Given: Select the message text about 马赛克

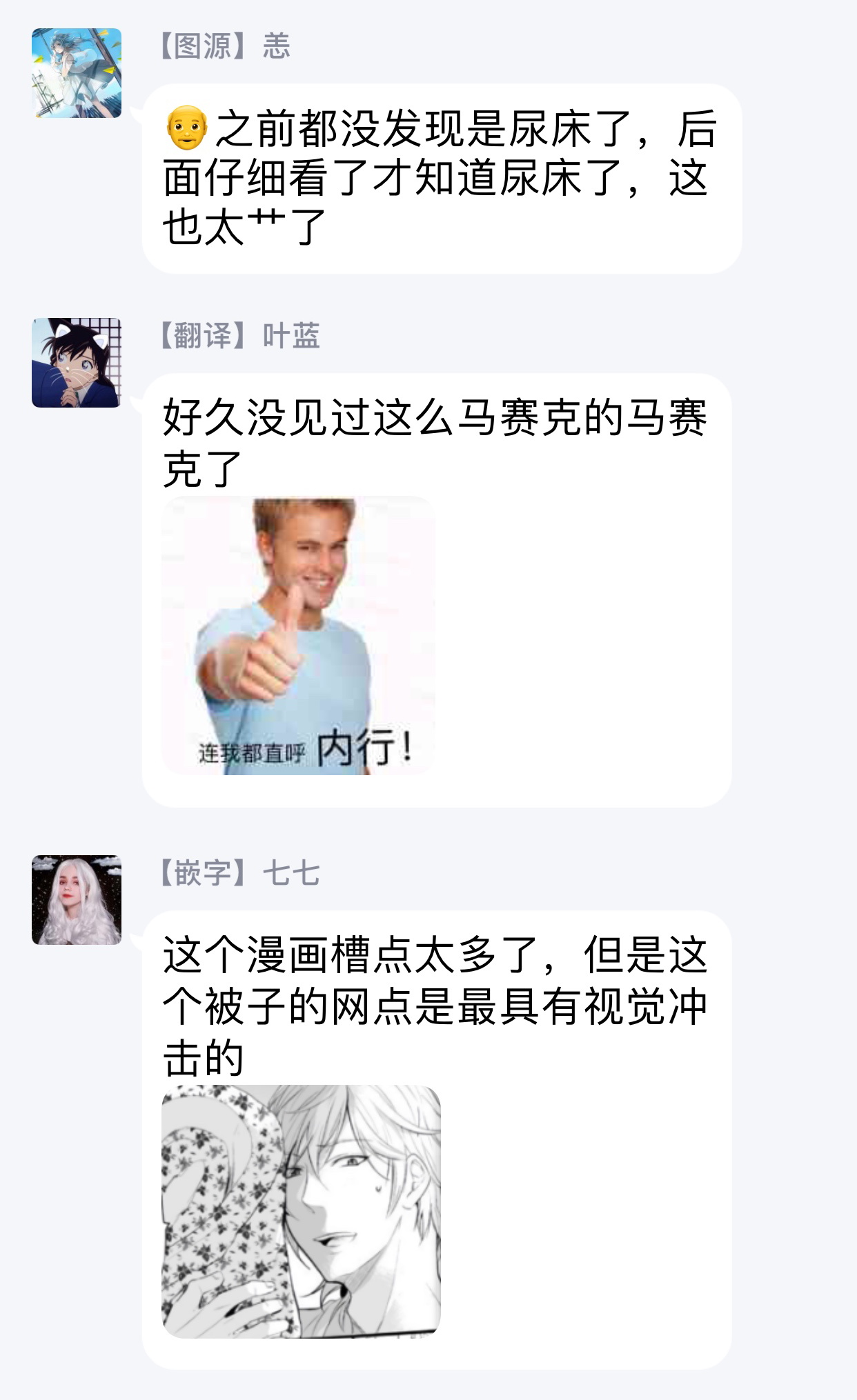Looking at the screenshot, I should 435,443.
